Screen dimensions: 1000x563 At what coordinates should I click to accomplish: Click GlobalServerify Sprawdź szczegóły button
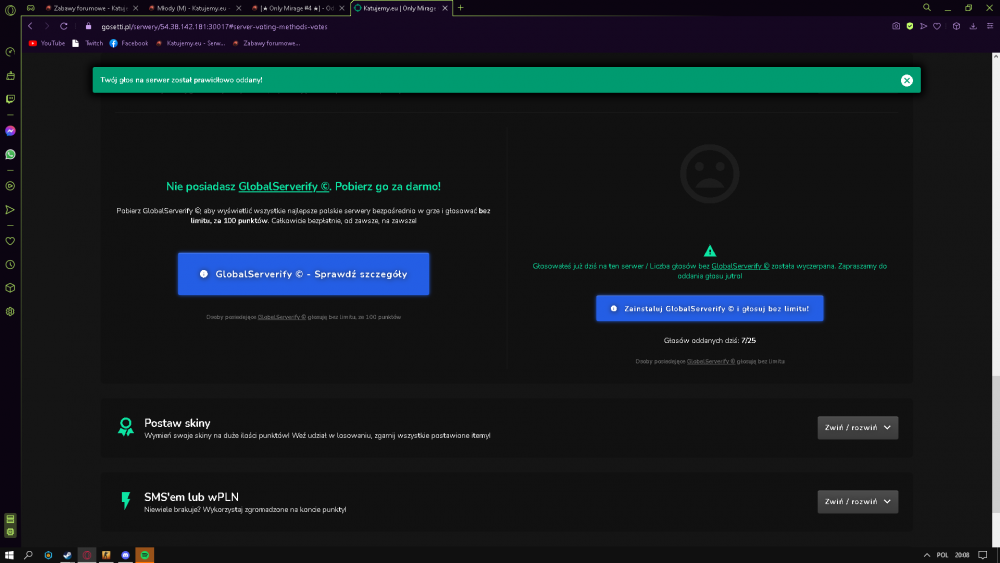[304, 274]
